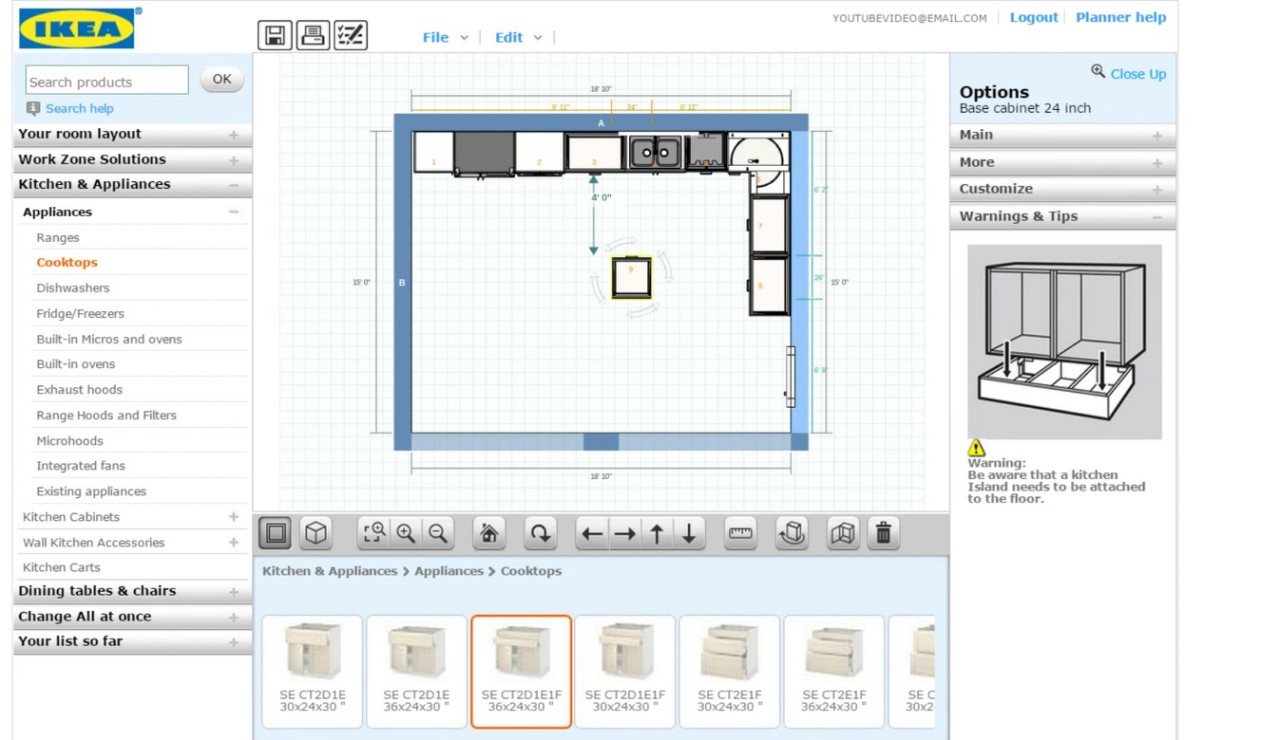
Task: Open Range Hoods and Filters category
Action: 106,416
